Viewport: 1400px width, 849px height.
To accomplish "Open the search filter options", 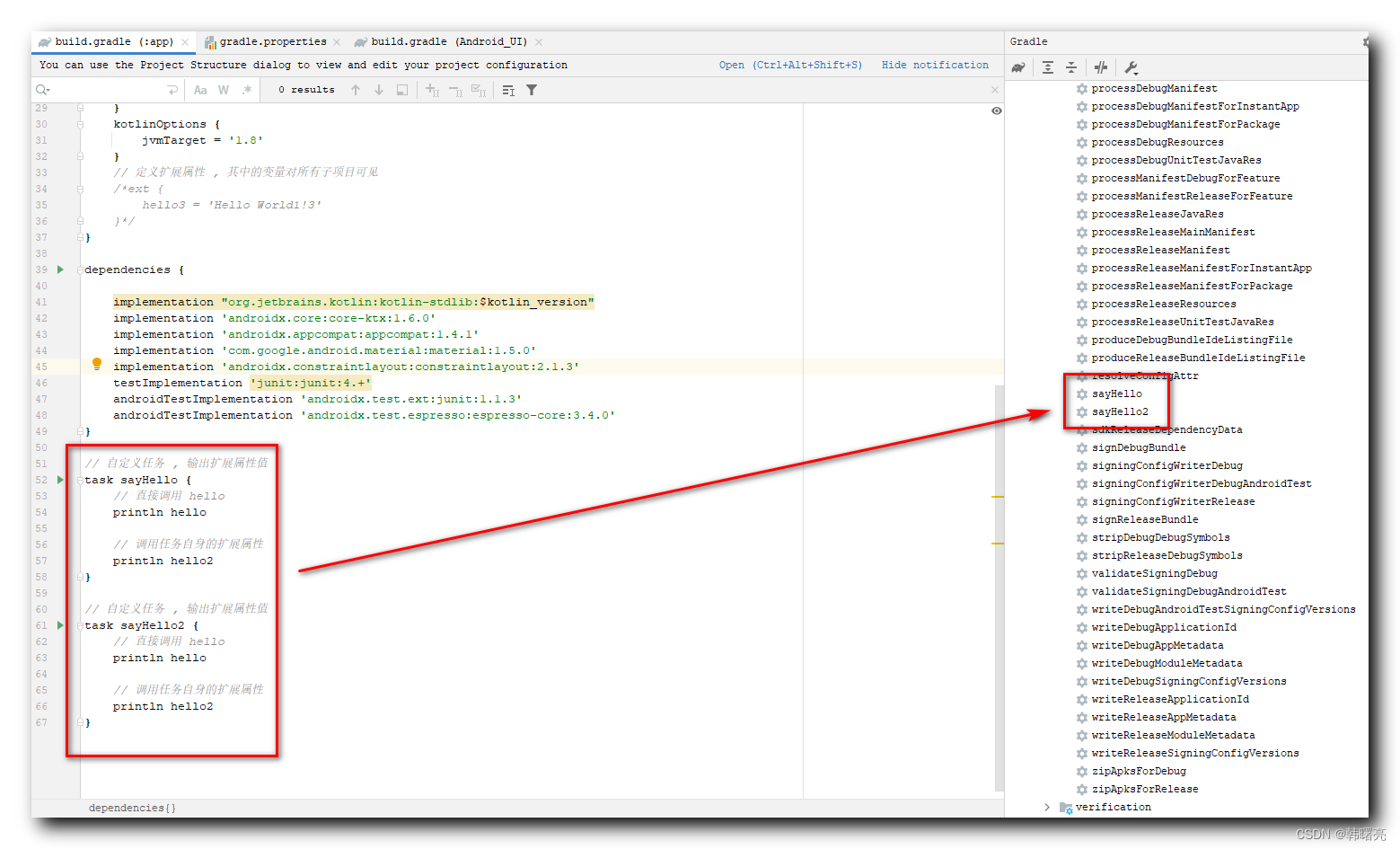I will 532,90.
